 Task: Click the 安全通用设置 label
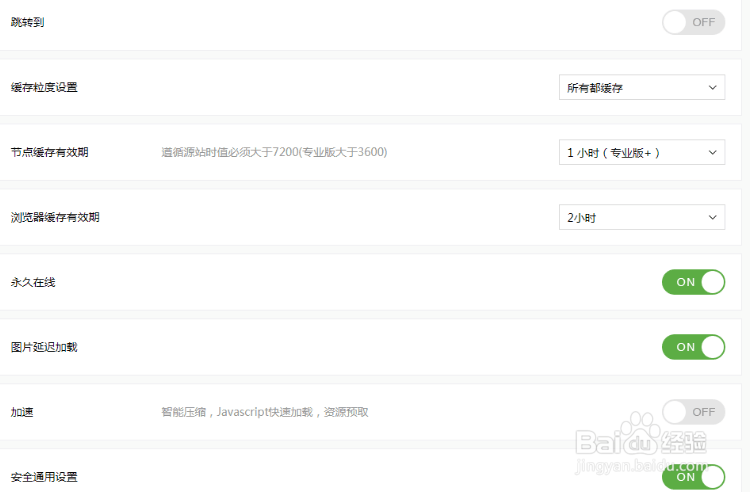coord(44,477)
